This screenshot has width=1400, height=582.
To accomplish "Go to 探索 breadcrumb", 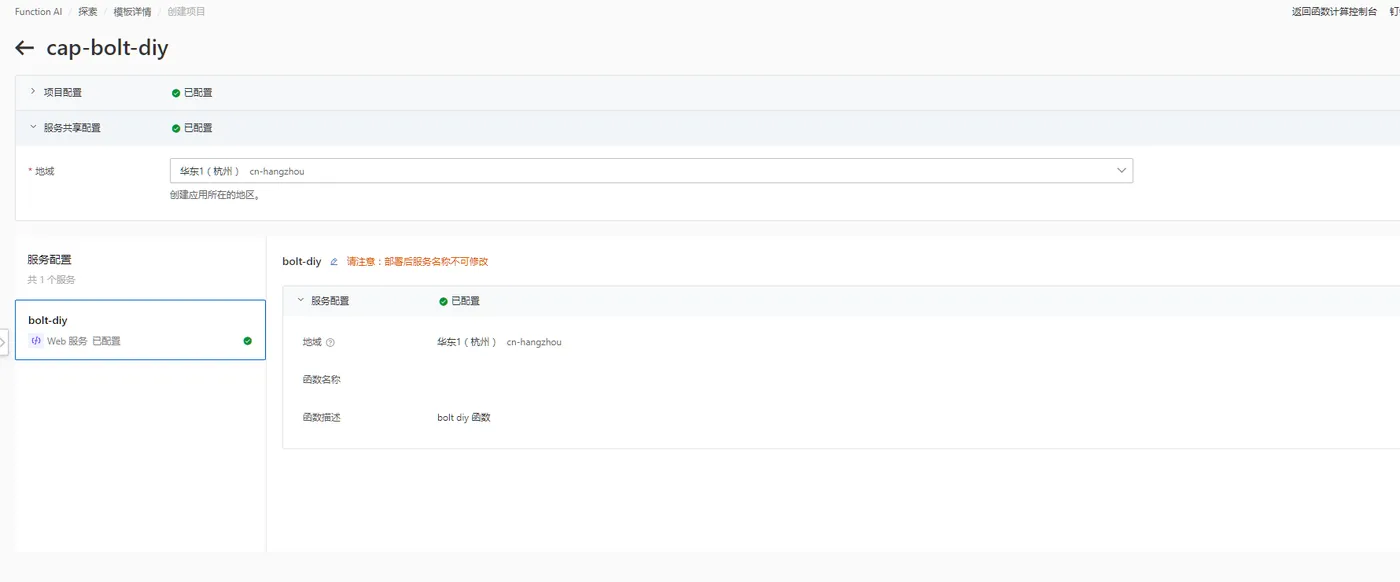I will 88,12.
